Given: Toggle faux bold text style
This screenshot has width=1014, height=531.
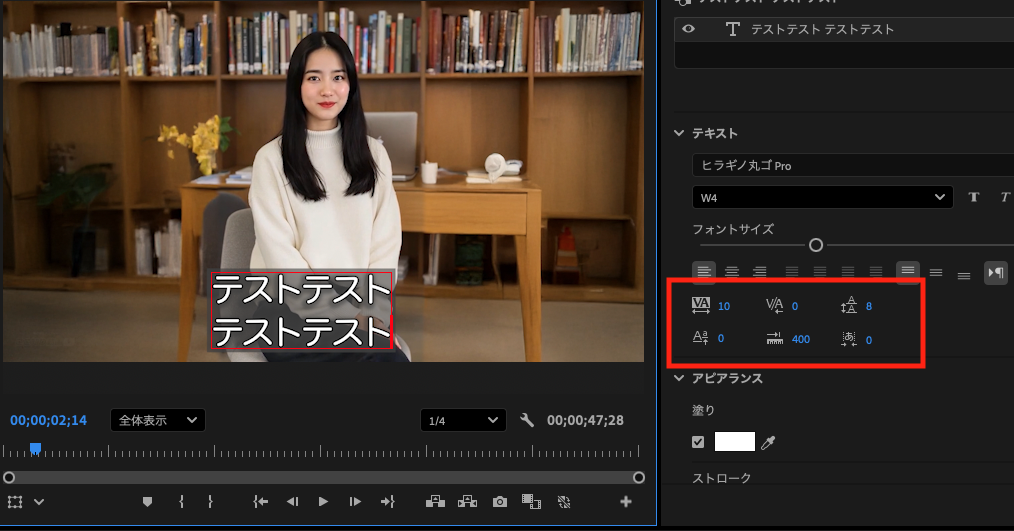Looking at the screenshot, I should [973, 197].
